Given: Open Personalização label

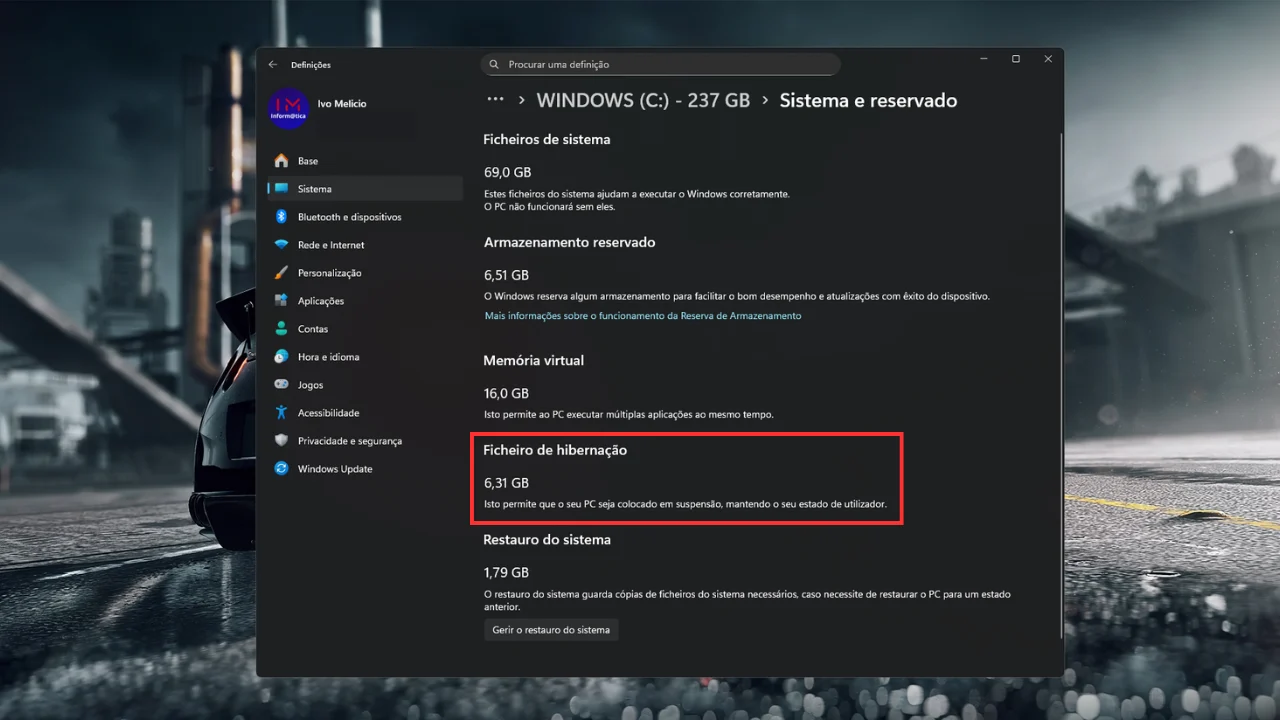Looking at the screenshot, I should pos(330,273).
